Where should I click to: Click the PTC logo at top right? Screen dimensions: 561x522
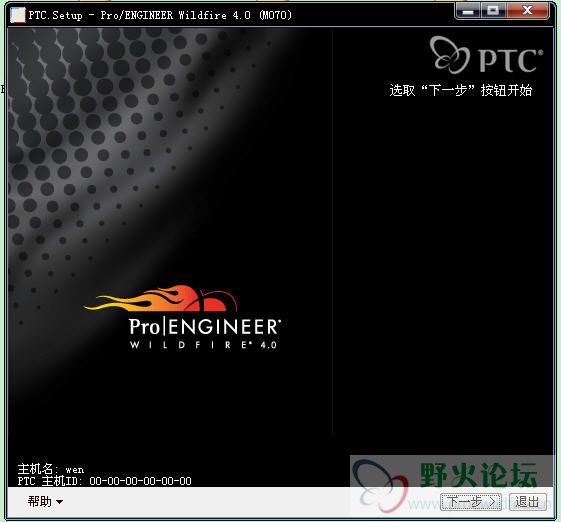(x=486, y=55)
